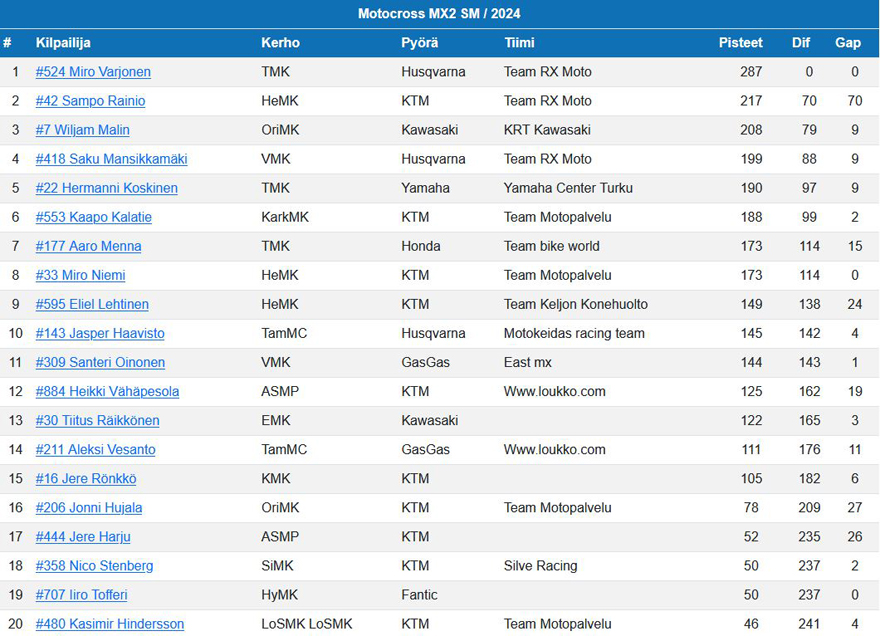Image resolution: width=880 pixels, height=636 pixels.
Task: Click the #211 Aleksi Vesanto link
Action: tap(95, 449)
